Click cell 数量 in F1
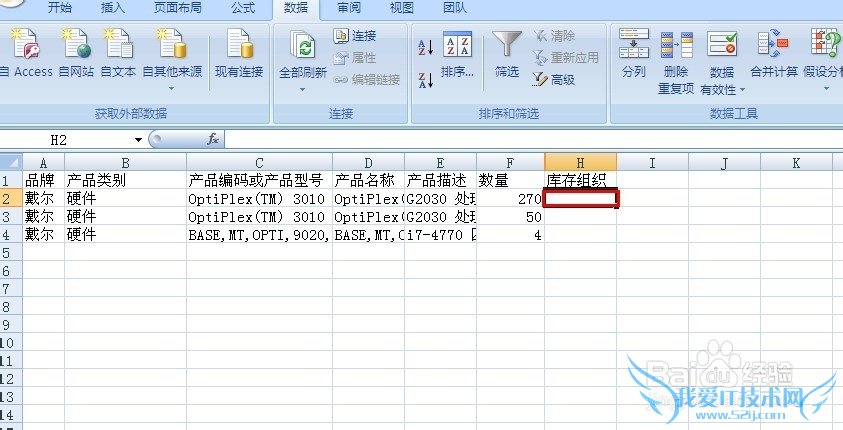Viewport: 843px width, 430px height. coord(510,180)
